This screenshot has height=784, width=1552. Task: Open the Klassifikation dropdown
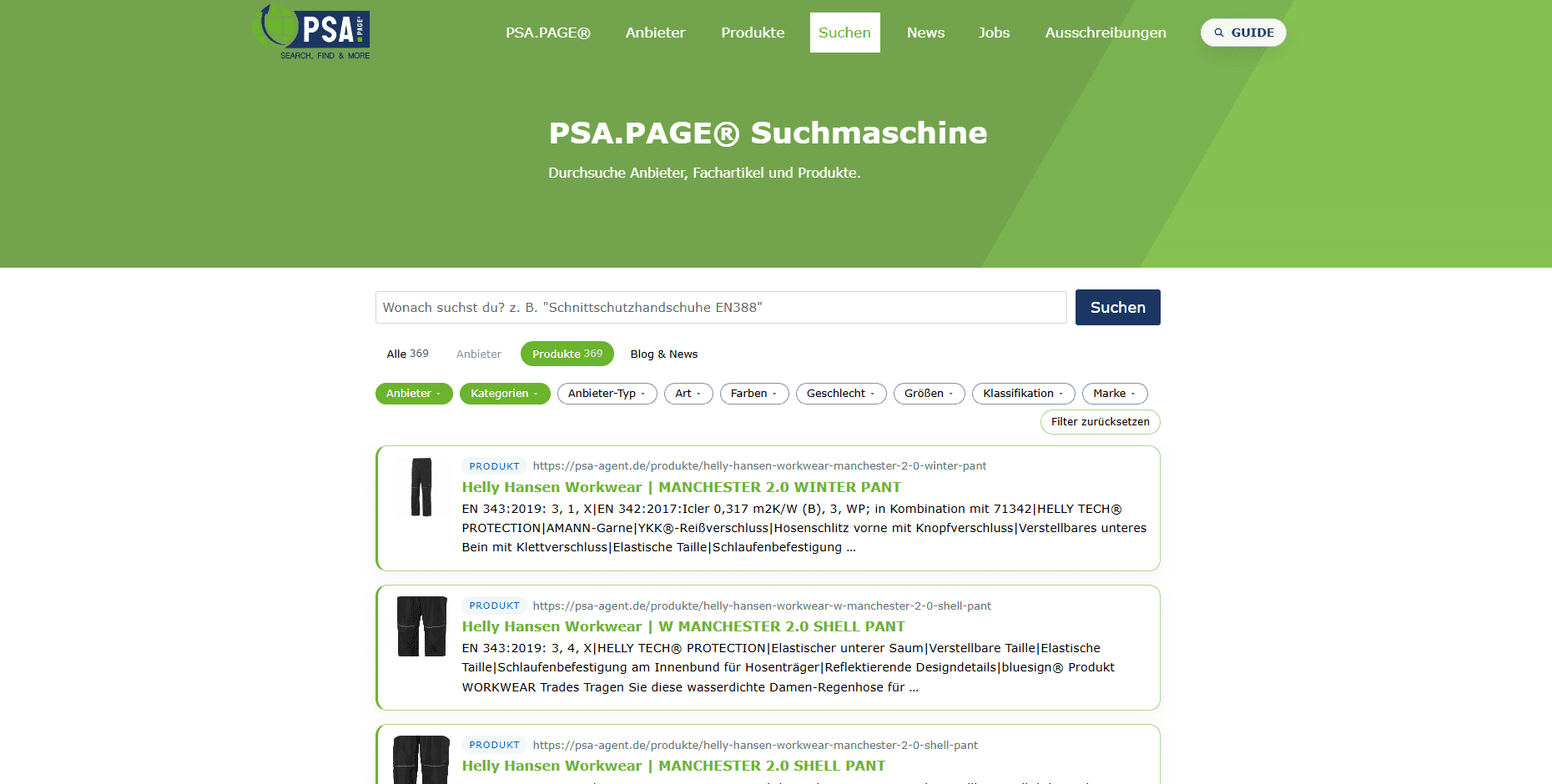(x=1023, y=393)
